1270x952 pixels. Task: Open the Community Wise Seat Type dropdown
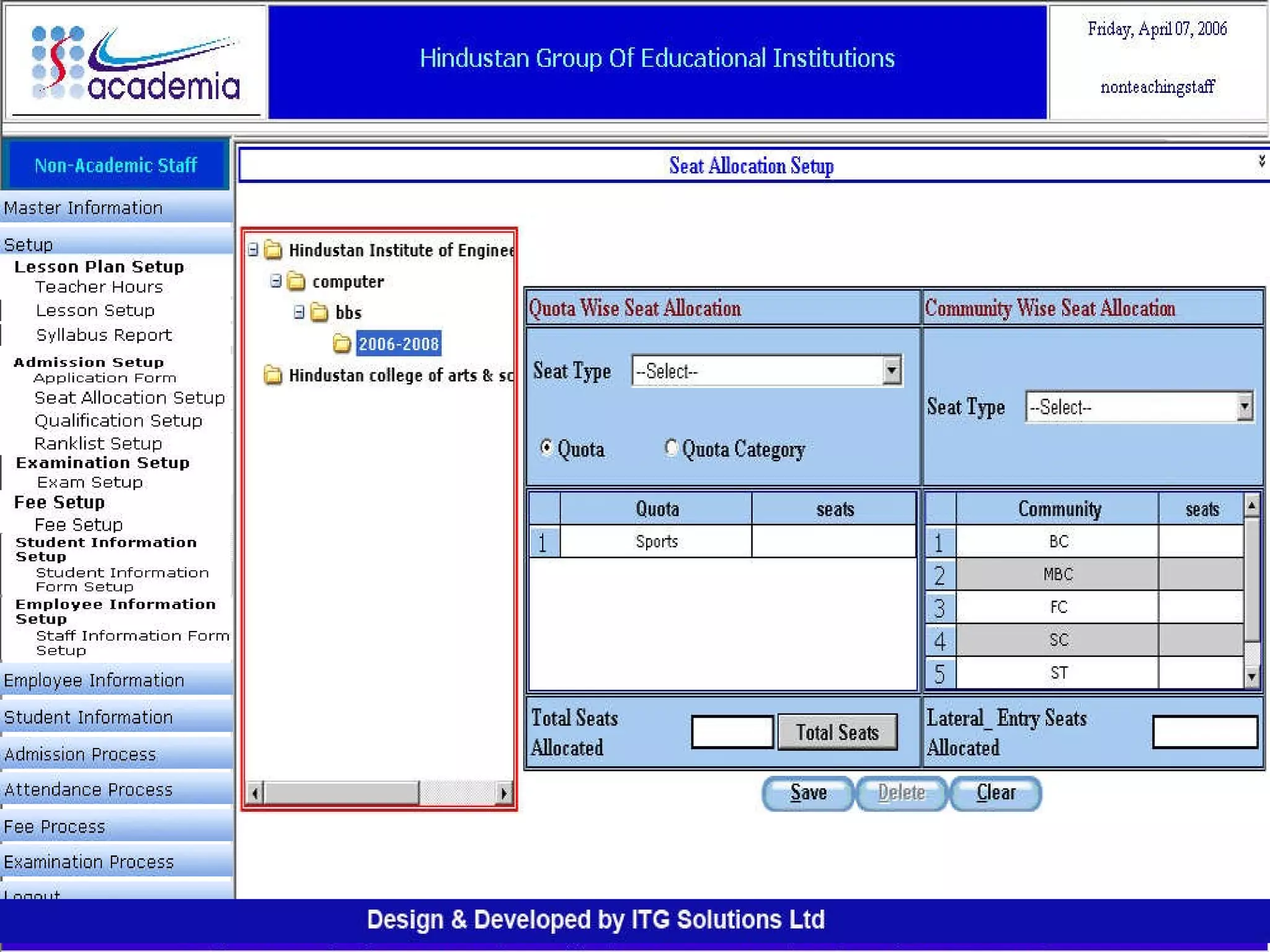(x=1244, y=407)
